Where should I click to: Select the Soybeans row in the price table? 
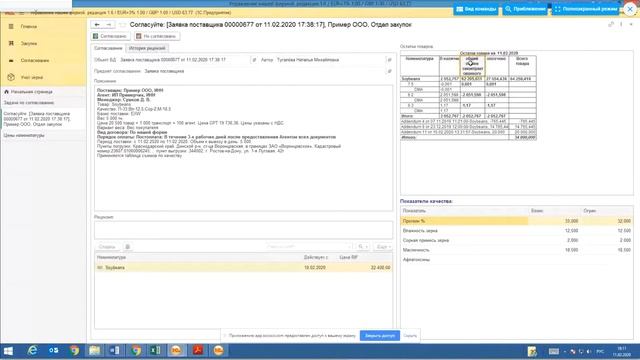coord(244,268)
